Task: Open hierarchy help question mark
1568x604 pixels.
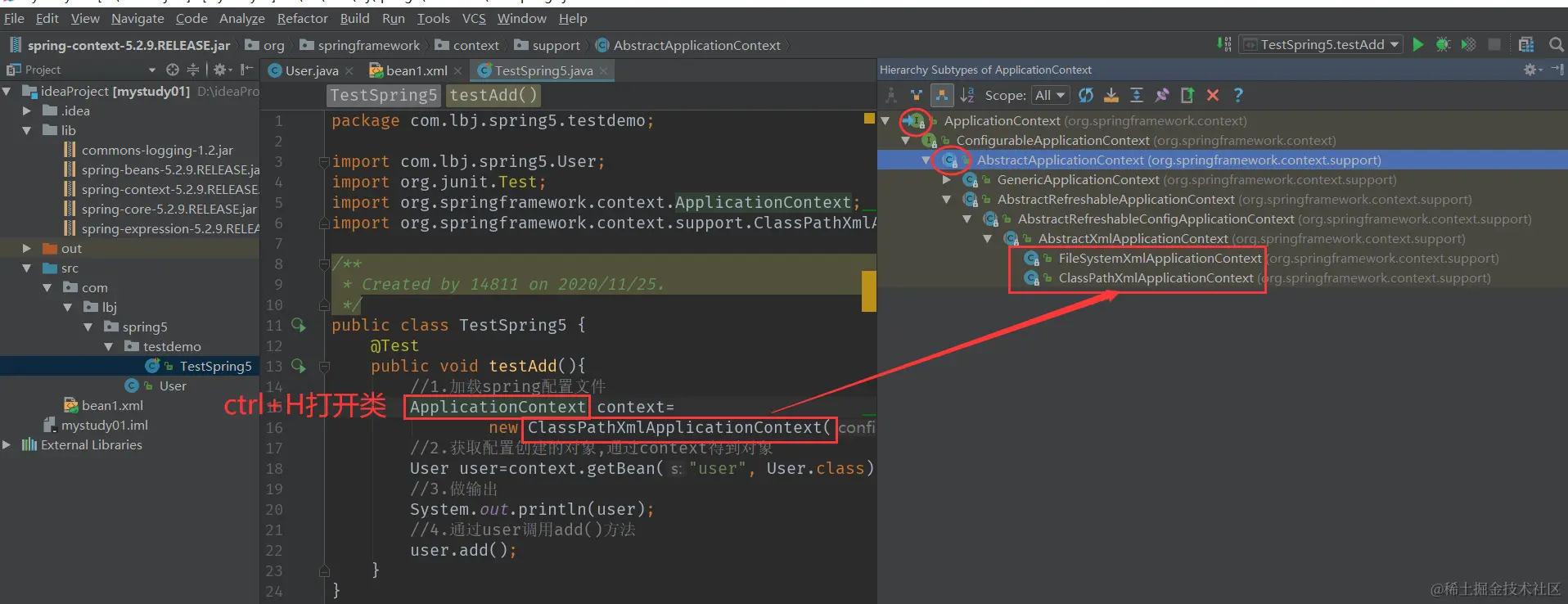Action: click(1238, 95)
